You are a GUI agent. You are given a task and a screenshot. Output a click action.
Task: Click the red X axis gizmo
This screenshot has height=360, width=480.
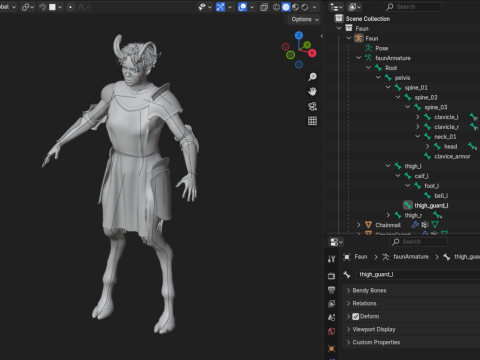312,53
